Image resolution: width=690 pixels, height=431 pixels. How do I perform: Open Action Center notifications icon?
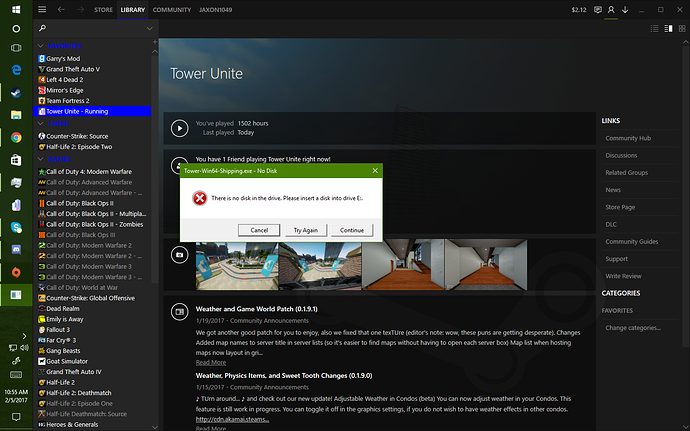click(16, 416)
